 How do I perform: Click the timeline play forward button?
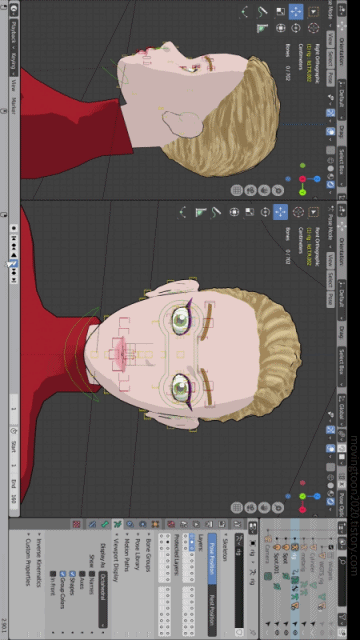13,264
